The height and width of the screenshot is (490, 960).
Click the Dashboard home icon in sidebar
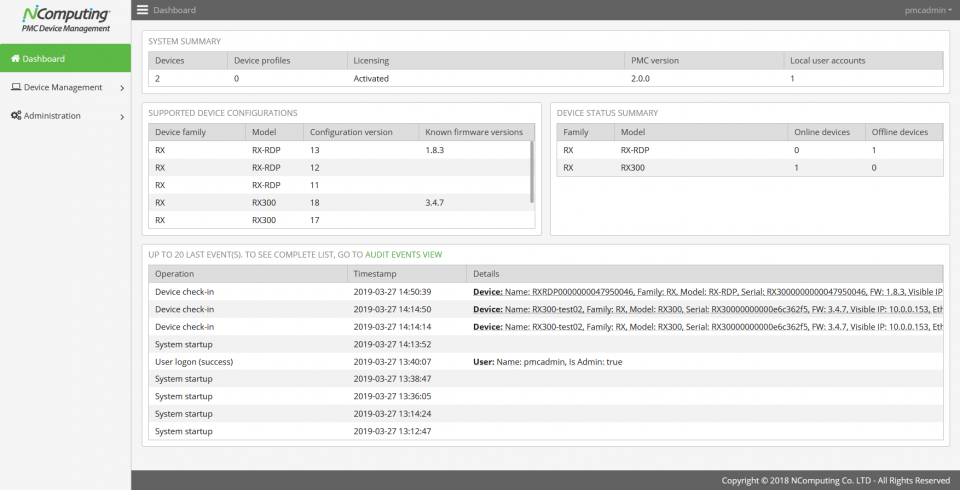(x=15, y=59)
